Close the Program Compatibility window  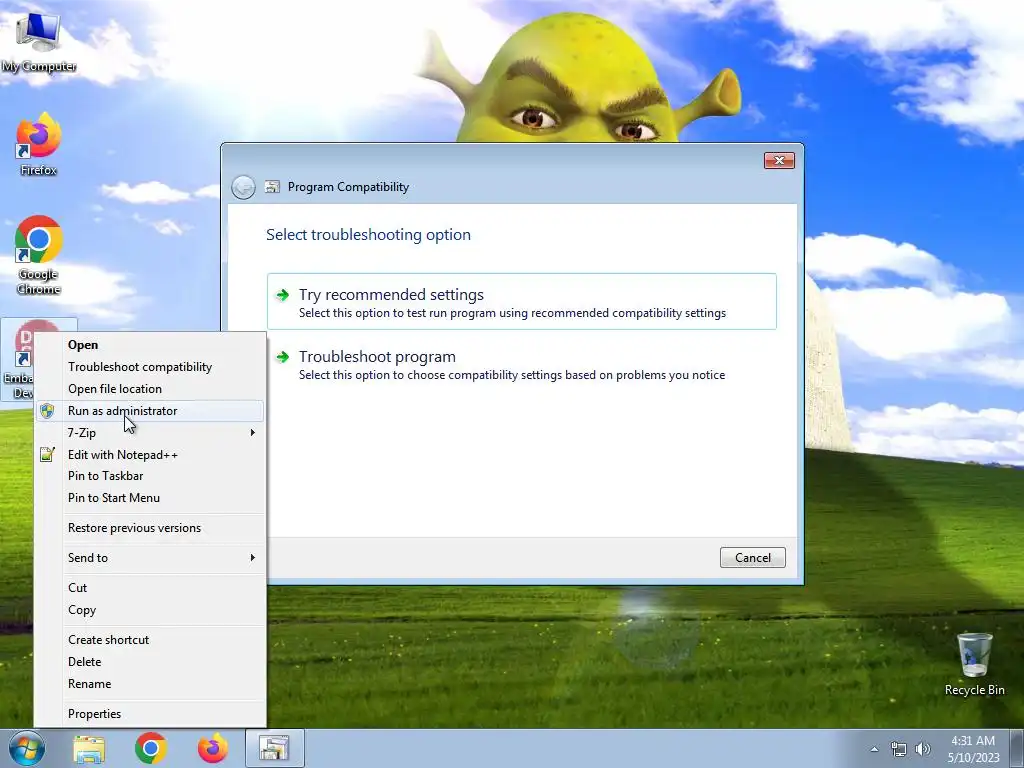point(779,161)
